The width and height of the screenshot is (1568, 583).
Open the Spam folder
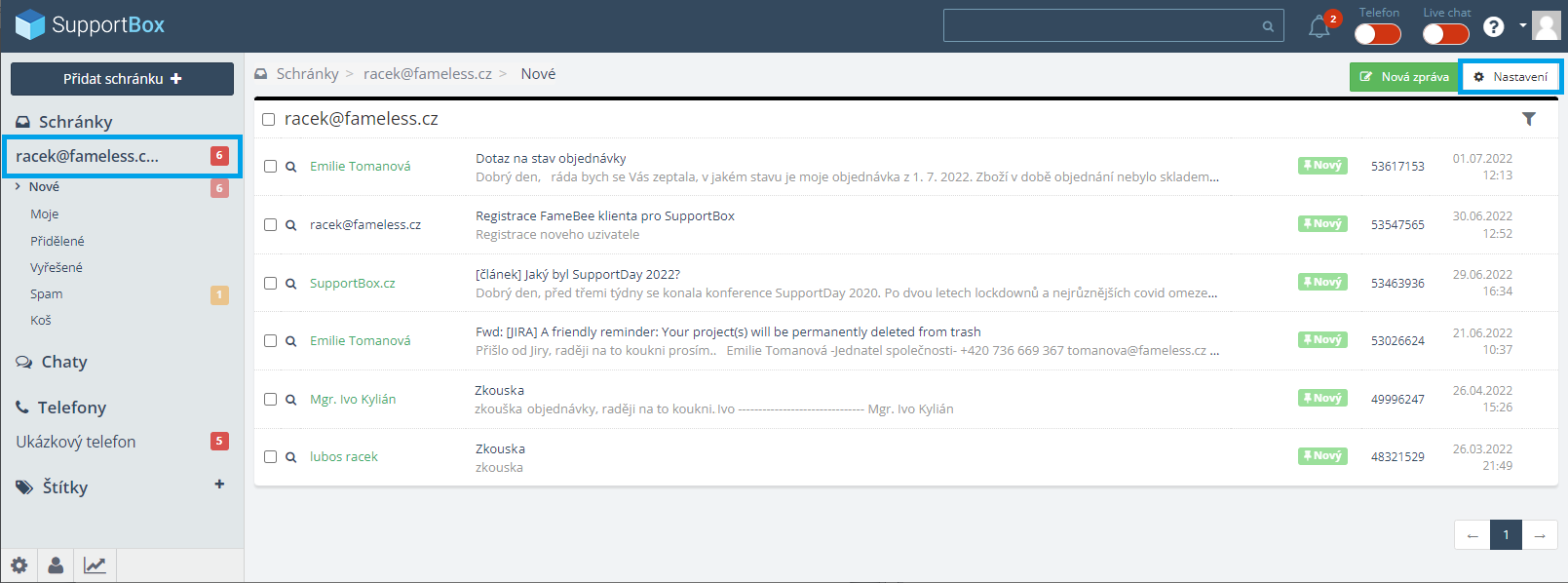click(x=47, y=293)
